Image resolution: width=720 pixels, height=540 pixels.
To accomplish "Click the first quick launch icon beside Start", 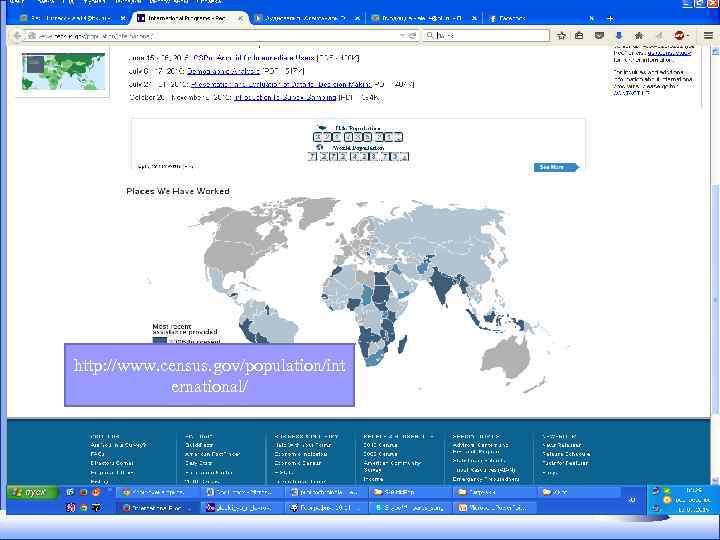I will 70,492.
